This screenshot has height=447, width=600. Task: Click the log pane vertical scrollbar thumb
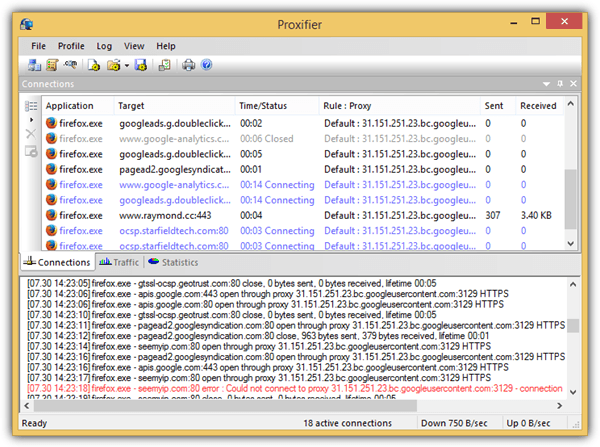[573, 326]
